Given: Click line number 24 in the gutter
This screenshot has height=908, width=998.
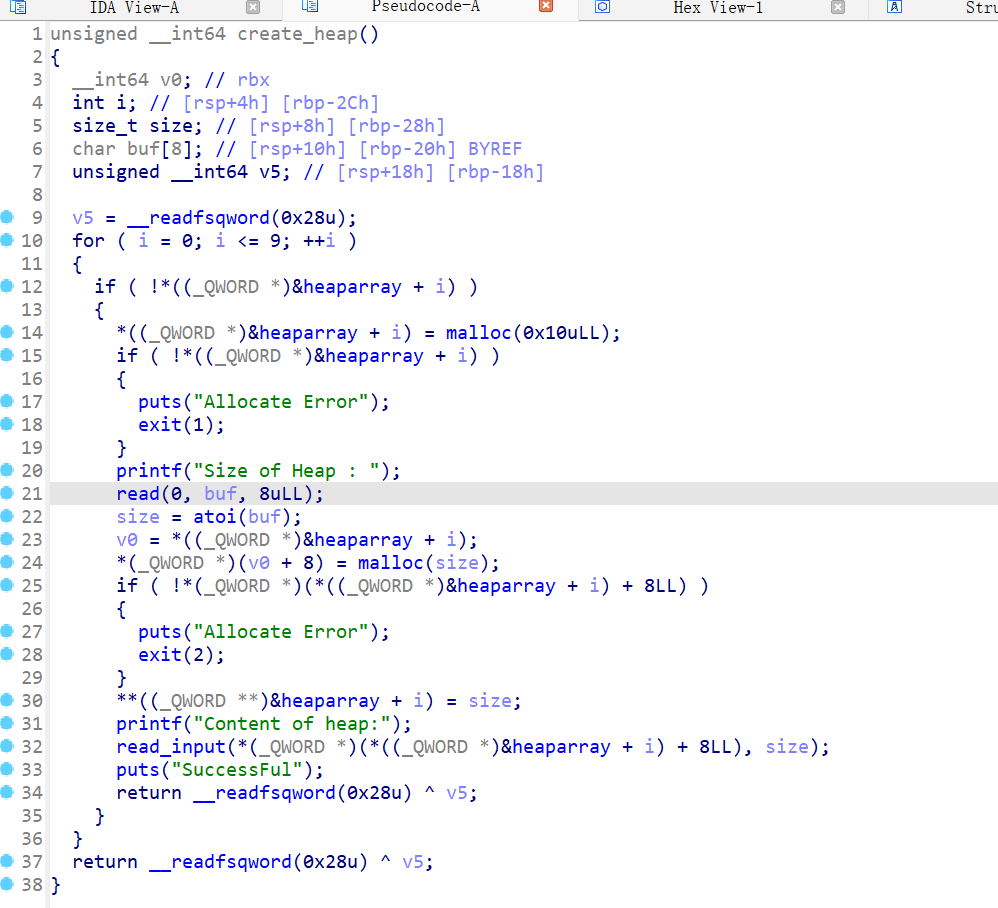Looking at the screenshot, I should click(x=32, y=563).
